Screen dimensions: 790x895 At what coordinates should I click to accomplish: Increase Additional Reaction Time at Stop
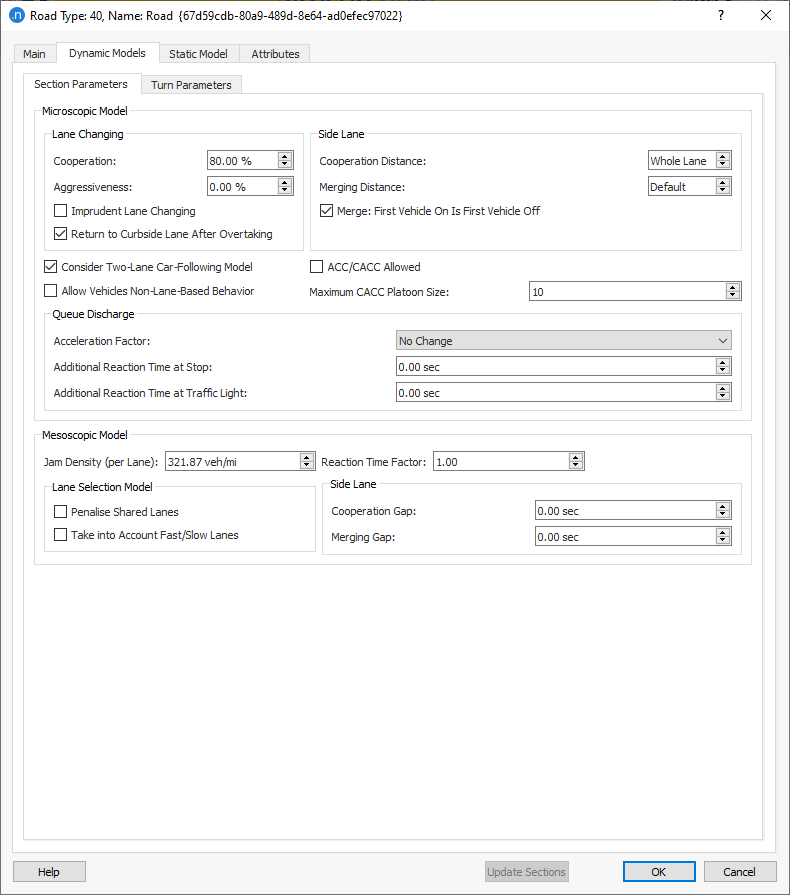(723, 362)
